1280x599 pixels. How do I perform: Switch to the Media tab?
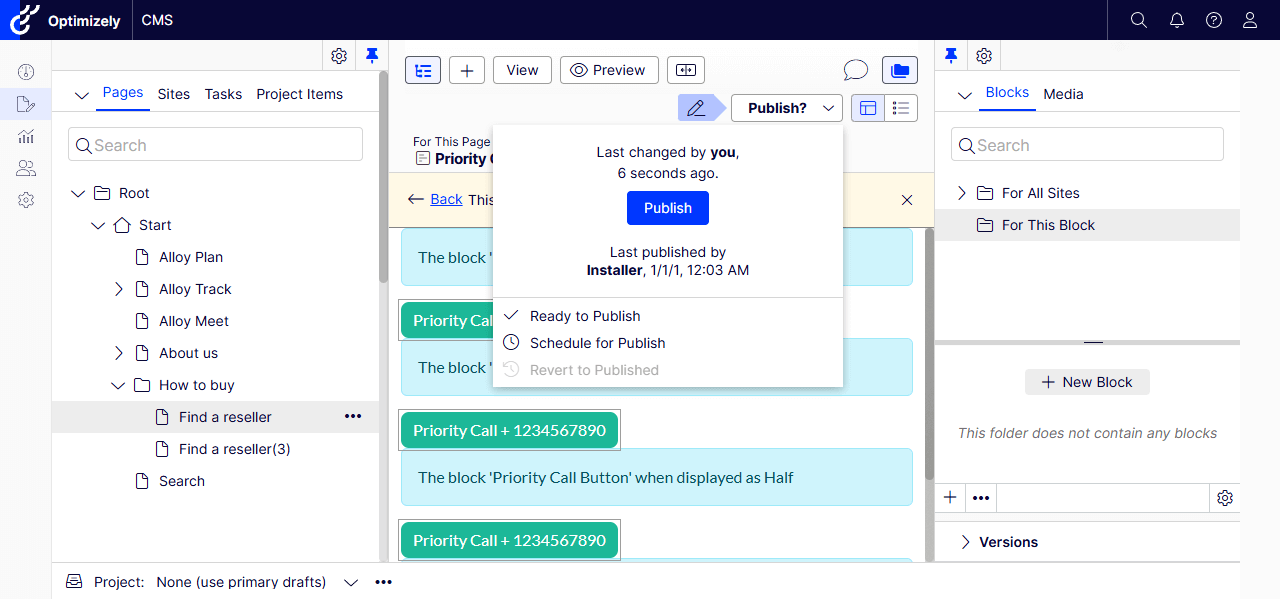click(1063, 94)
